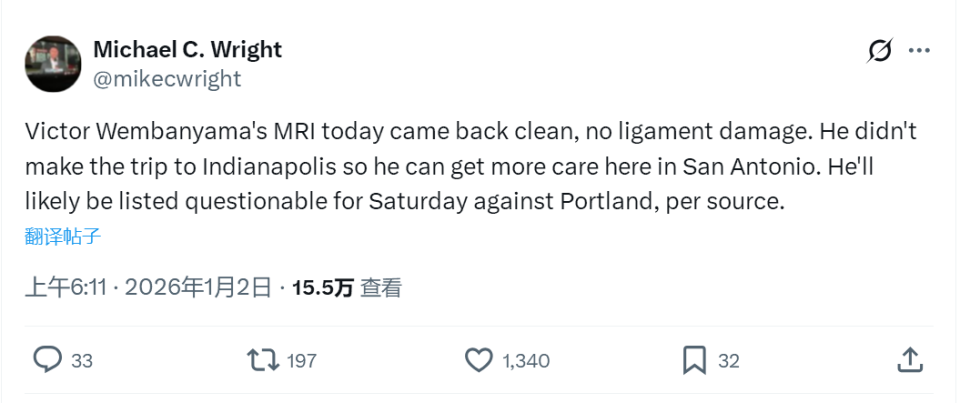960x403 pixels.
Task: Bookmark this post using the bookmark icon
Action: coord(694,360)
